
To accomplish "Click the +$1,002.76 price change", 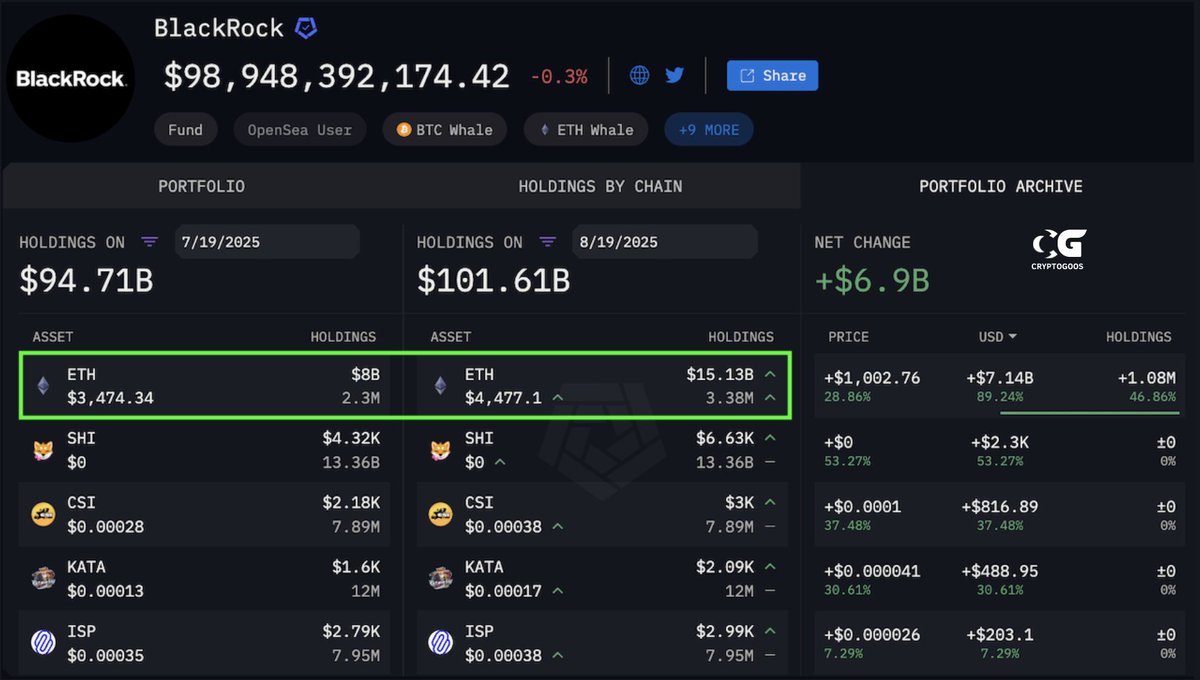I will click(872, 378).
